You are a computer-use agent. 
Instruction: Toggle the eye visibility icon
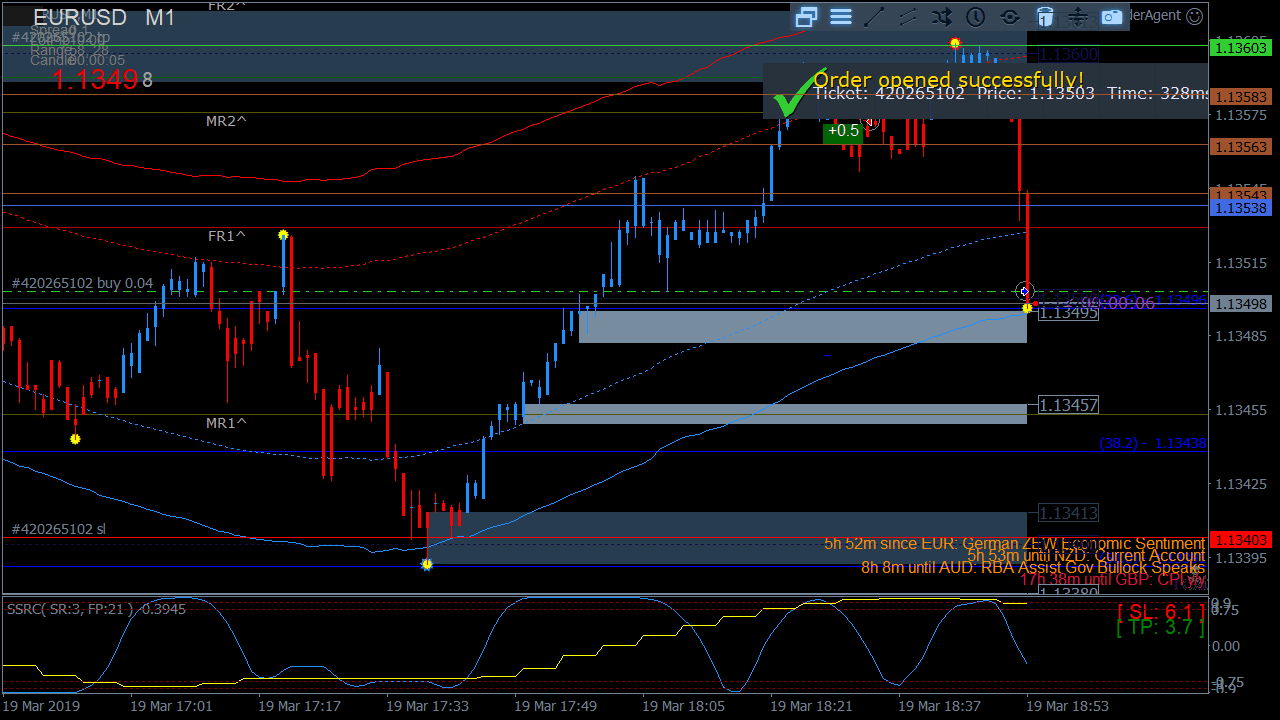pos(1010,16)
